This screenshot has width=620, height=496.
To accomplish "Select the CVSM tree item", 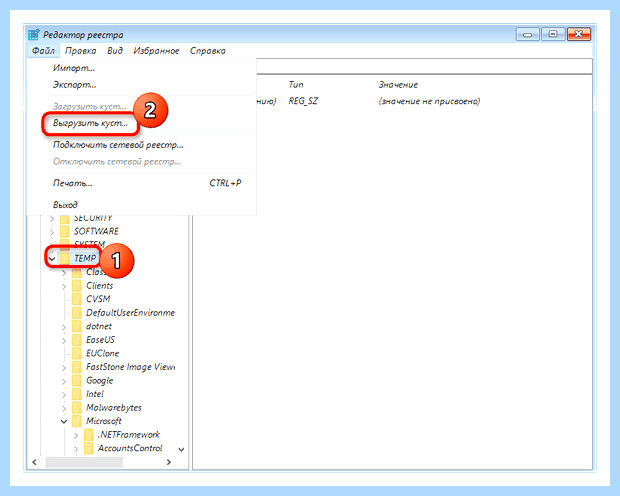I will pos(98,299).
